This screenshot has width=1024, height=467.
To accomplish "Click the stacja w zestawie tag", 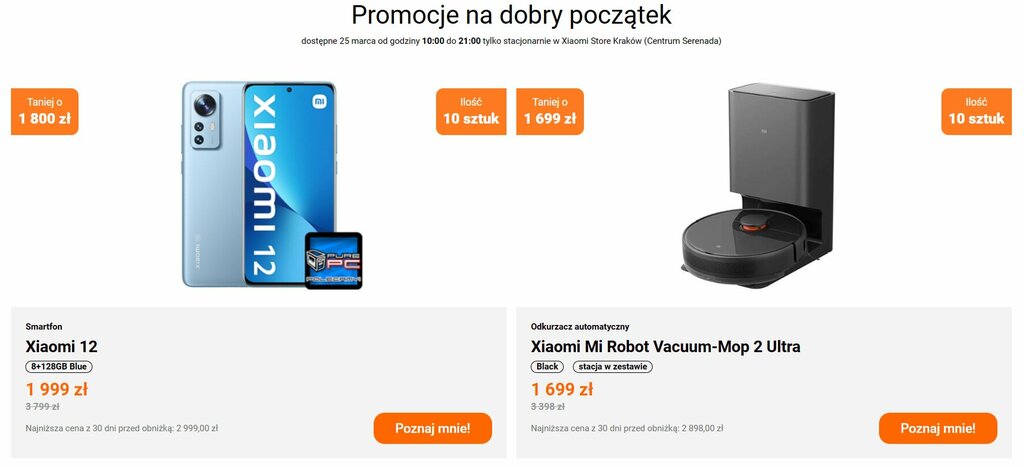I will (x=613, y=366).
